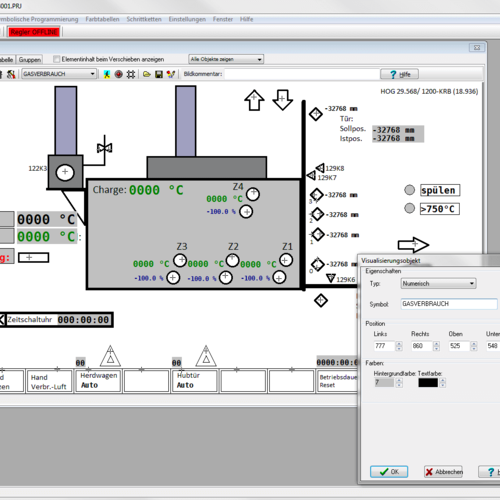Open the Farbtabellen menu
This screenshot has width=500, height=500.
(x=102, y=19)
